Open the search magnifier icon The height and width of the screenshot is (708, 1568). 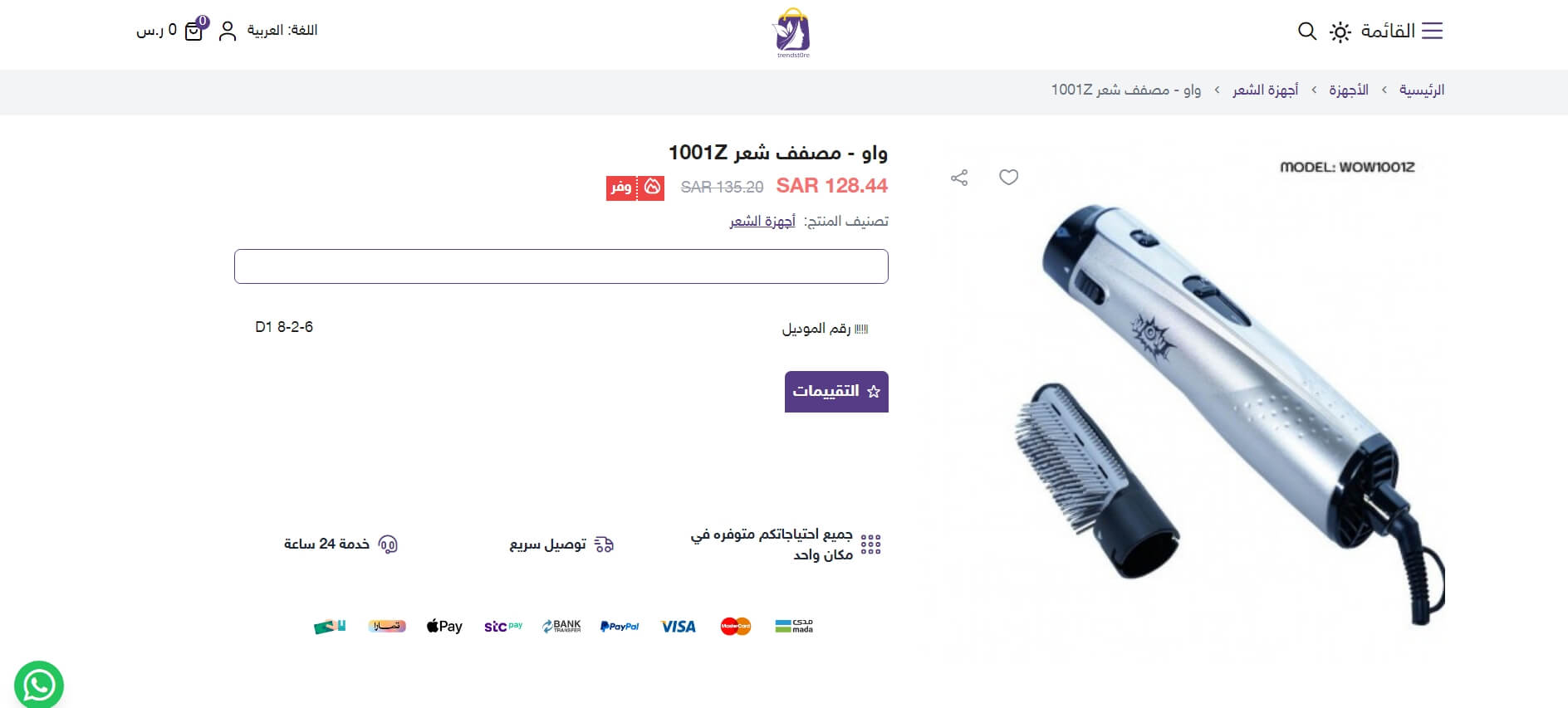pyautogui.click(x=1307, y=32)
